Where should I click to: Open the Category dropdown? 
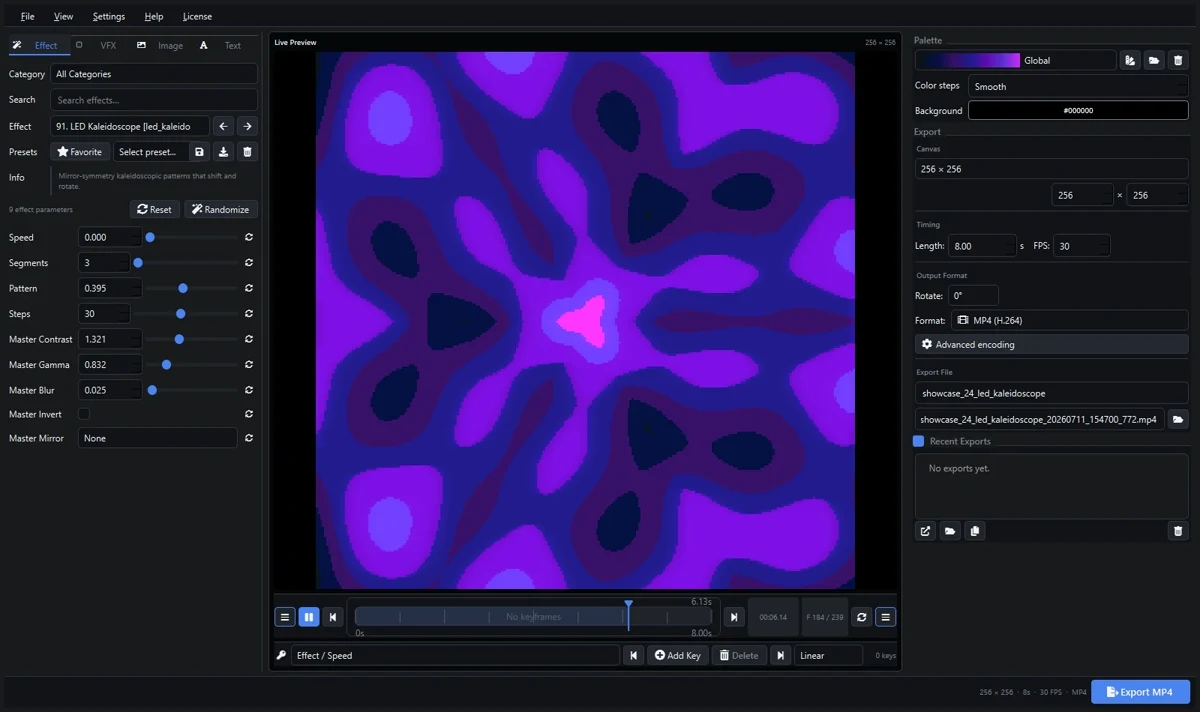point(154,74)
